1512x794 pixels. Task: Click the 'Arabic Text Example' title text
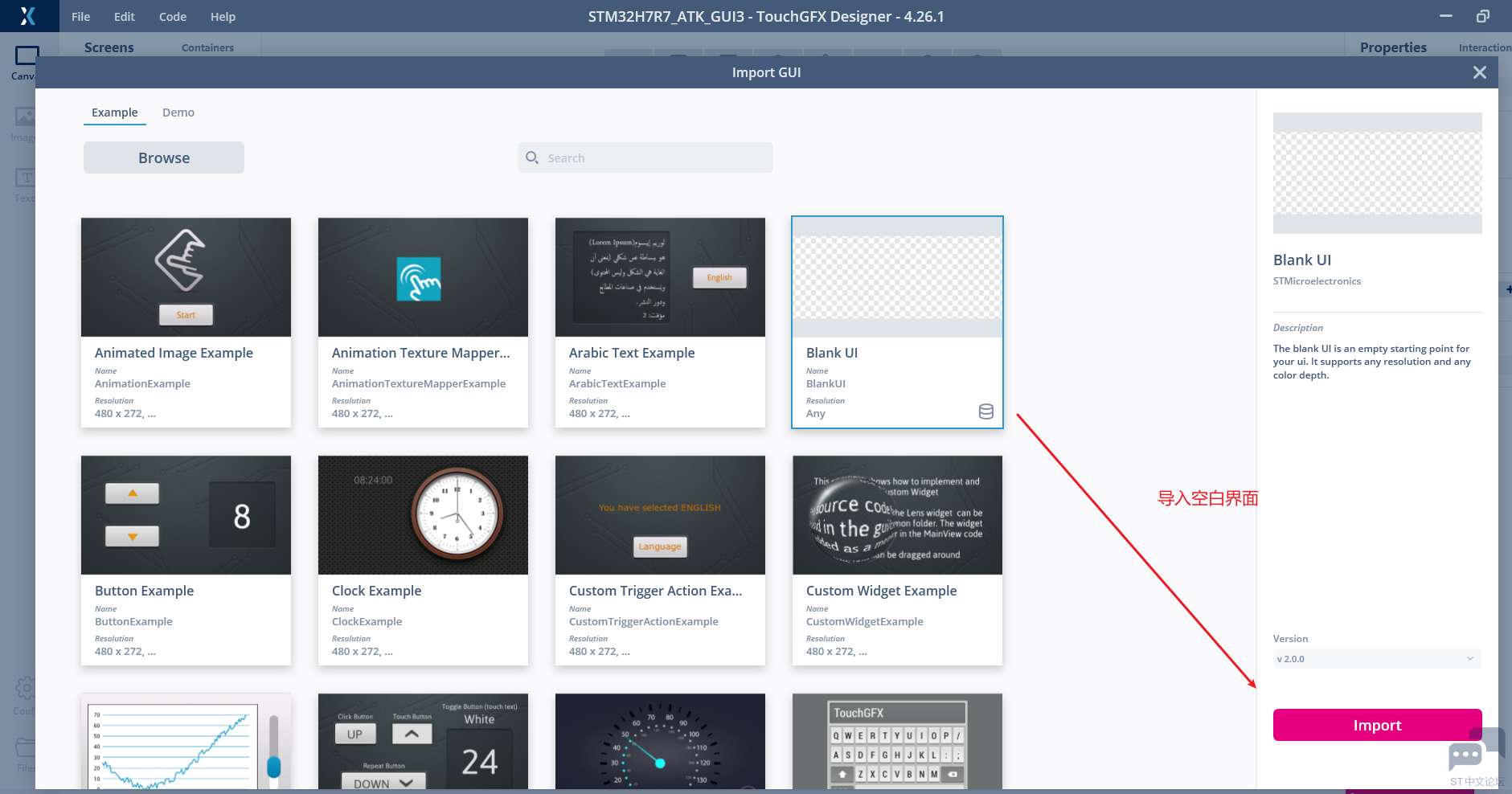pyautogui.click(x=632, y=353)
